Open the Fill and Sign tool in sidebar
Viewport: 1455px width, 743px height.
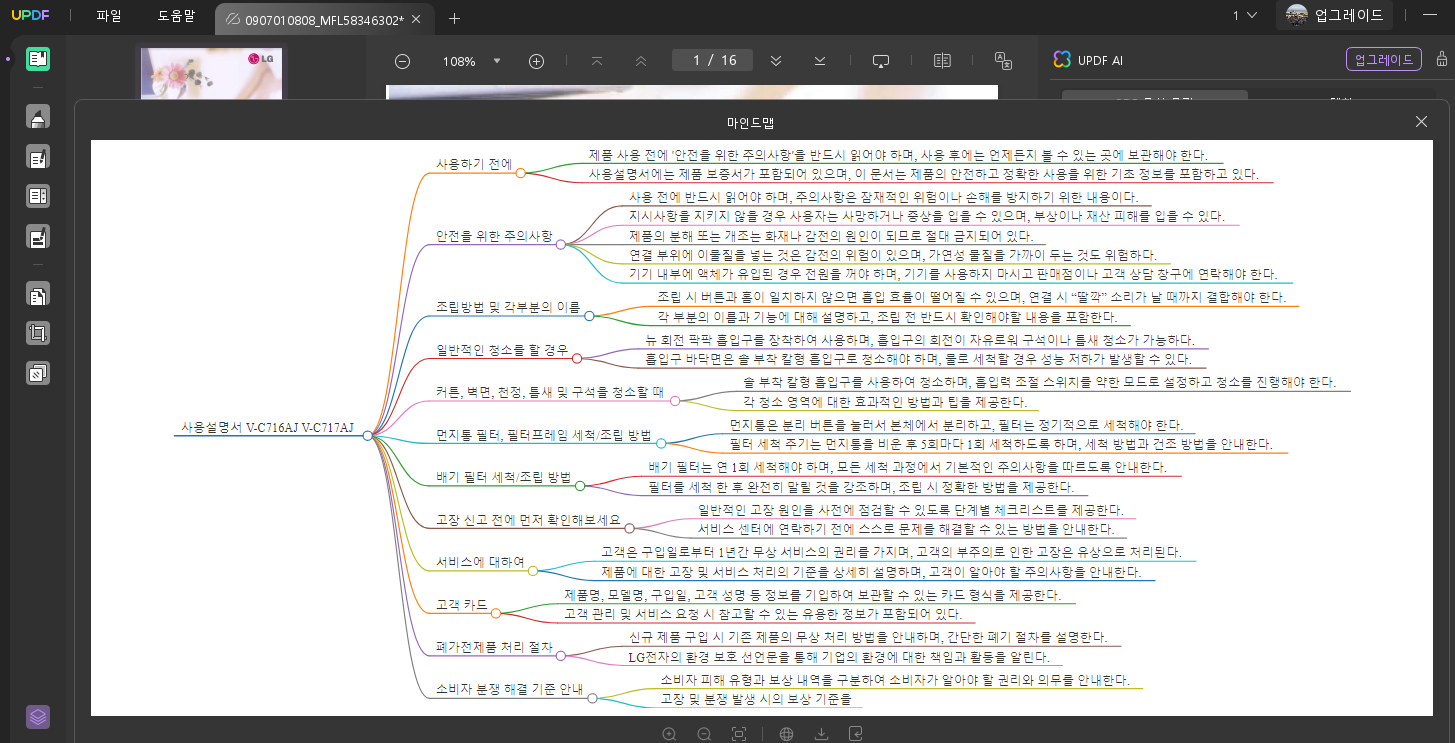pos(38,237)
